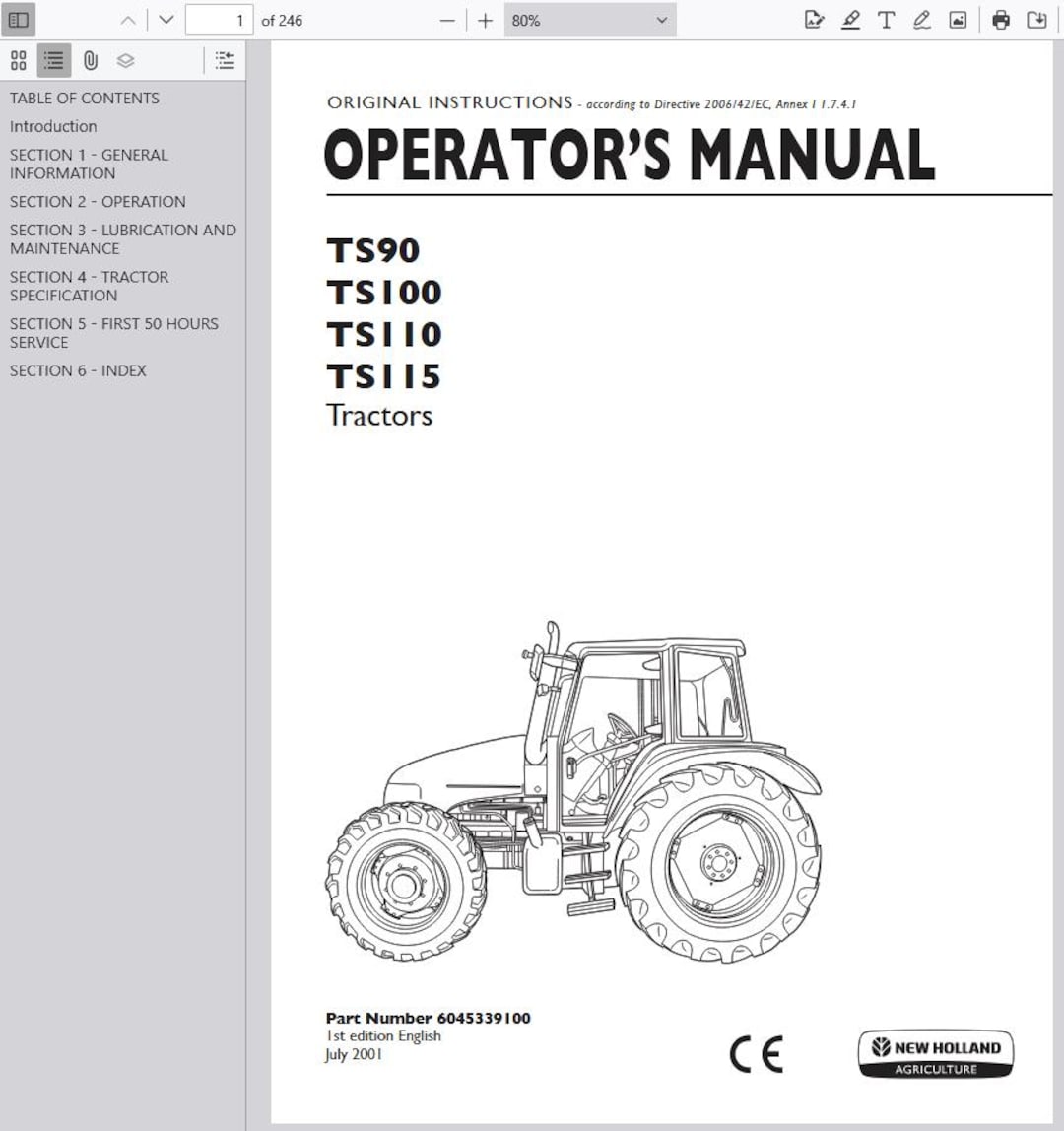Download/save the document
This screenshot has height=1131, width=1064.
[x=1037, y=20]
